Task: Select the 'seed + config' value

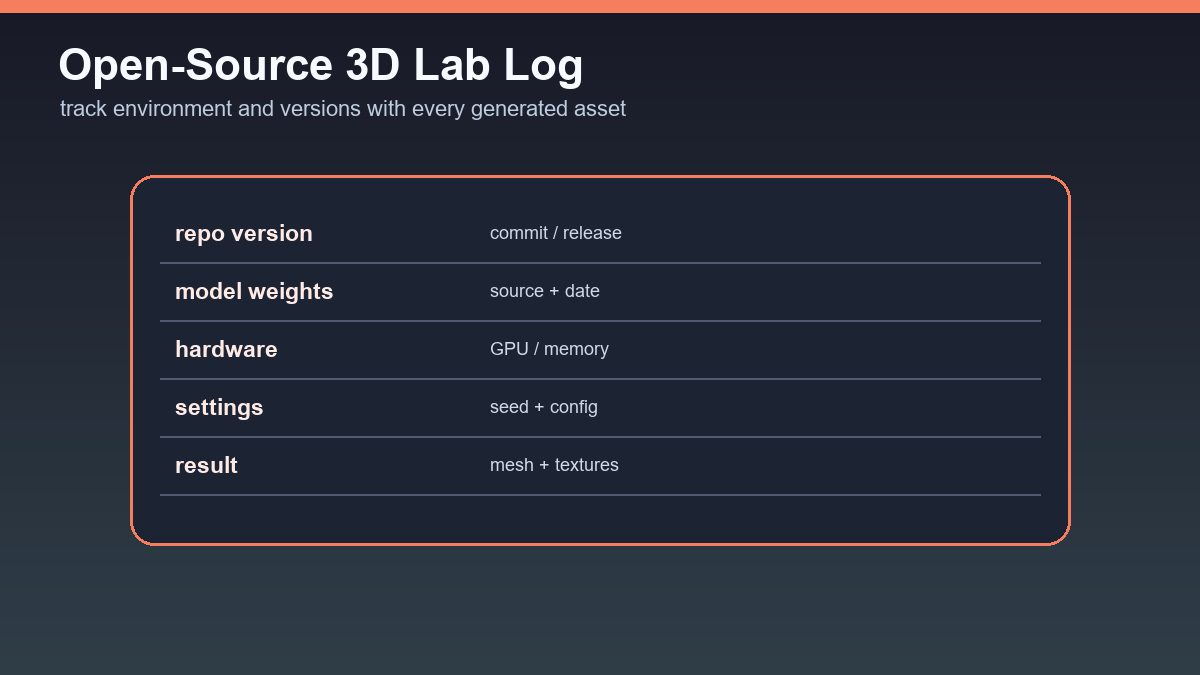Action: click(544, 407)
